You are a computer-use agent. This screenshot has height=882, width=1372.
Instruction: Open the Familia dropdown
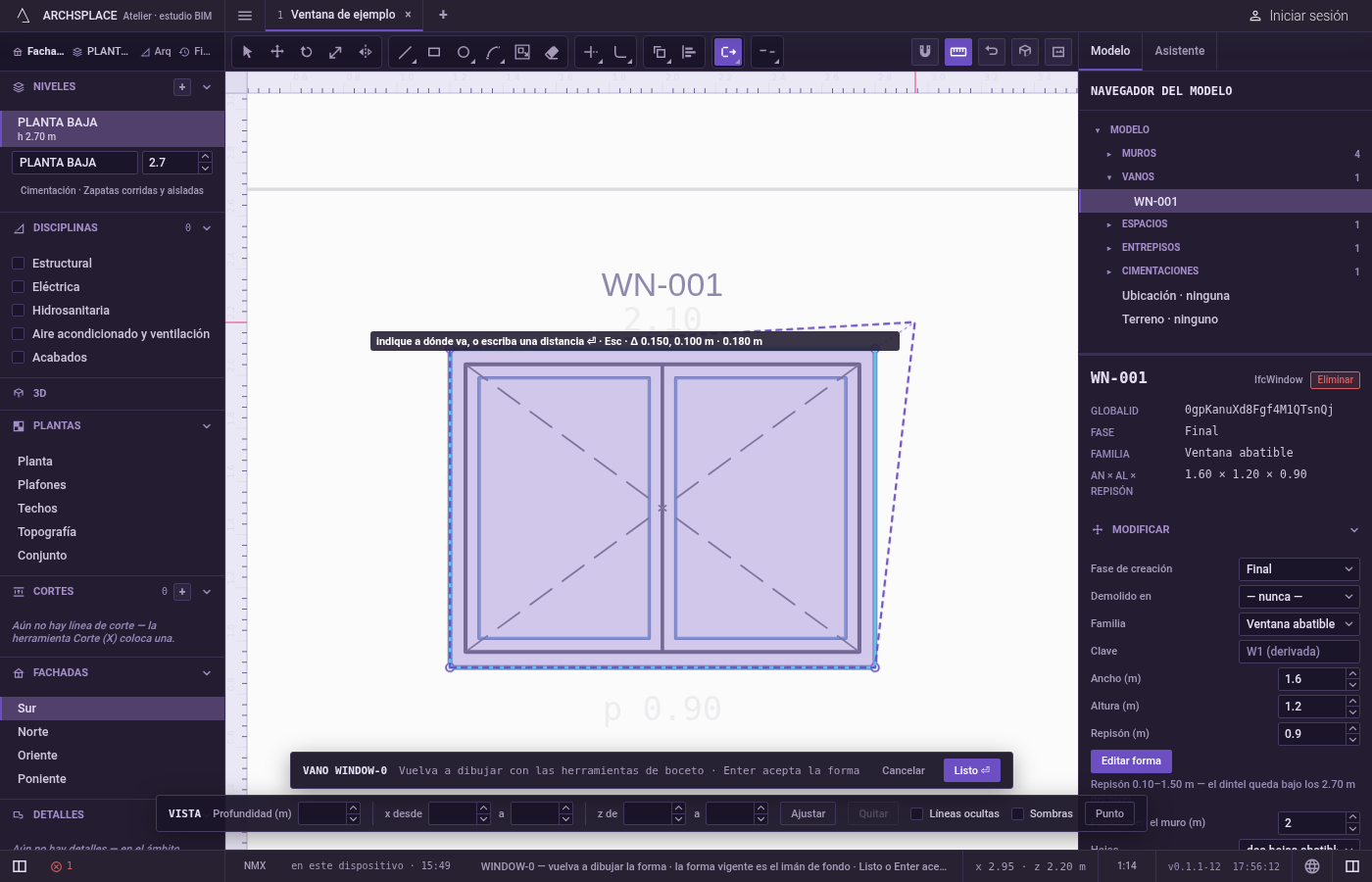[x=1299, y=624]
